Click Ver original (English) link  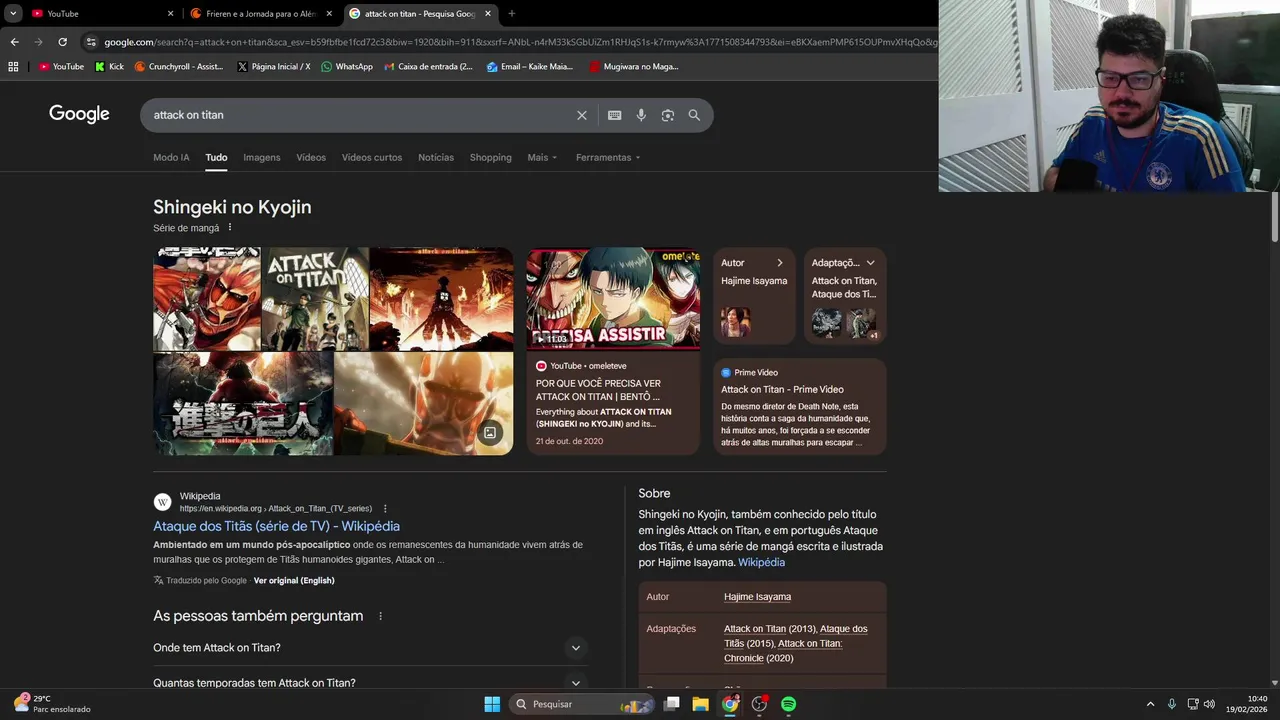click(x=294, y=581)
